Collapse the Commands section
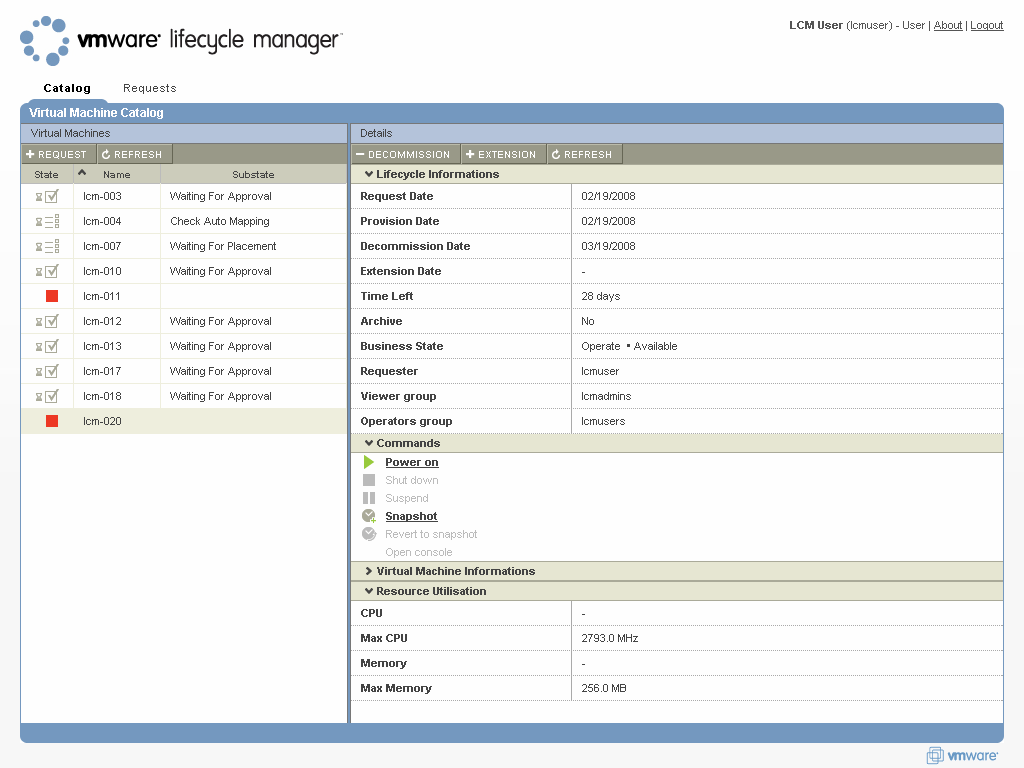This screenshot has height=768, width=1024. [x=369, y=443]
